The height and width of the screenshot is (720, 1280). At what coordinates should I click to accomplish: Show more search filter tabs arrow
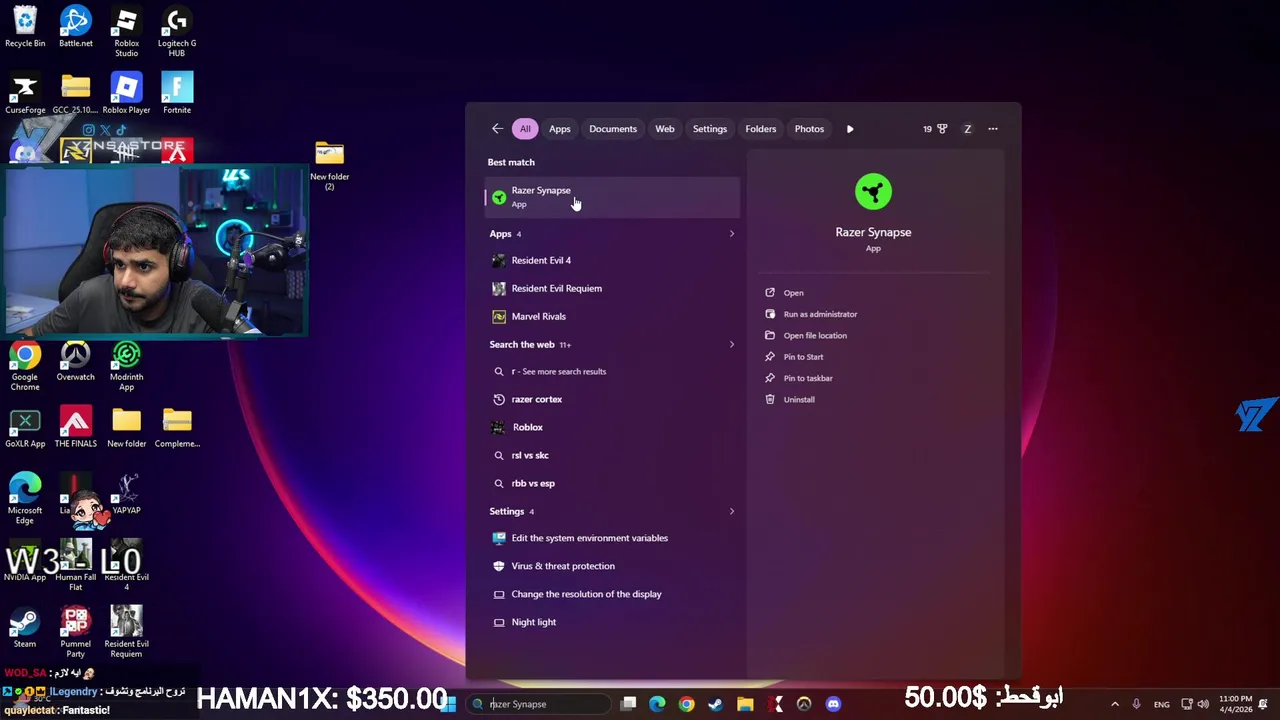pyautogui.click(x=850, y=129)
